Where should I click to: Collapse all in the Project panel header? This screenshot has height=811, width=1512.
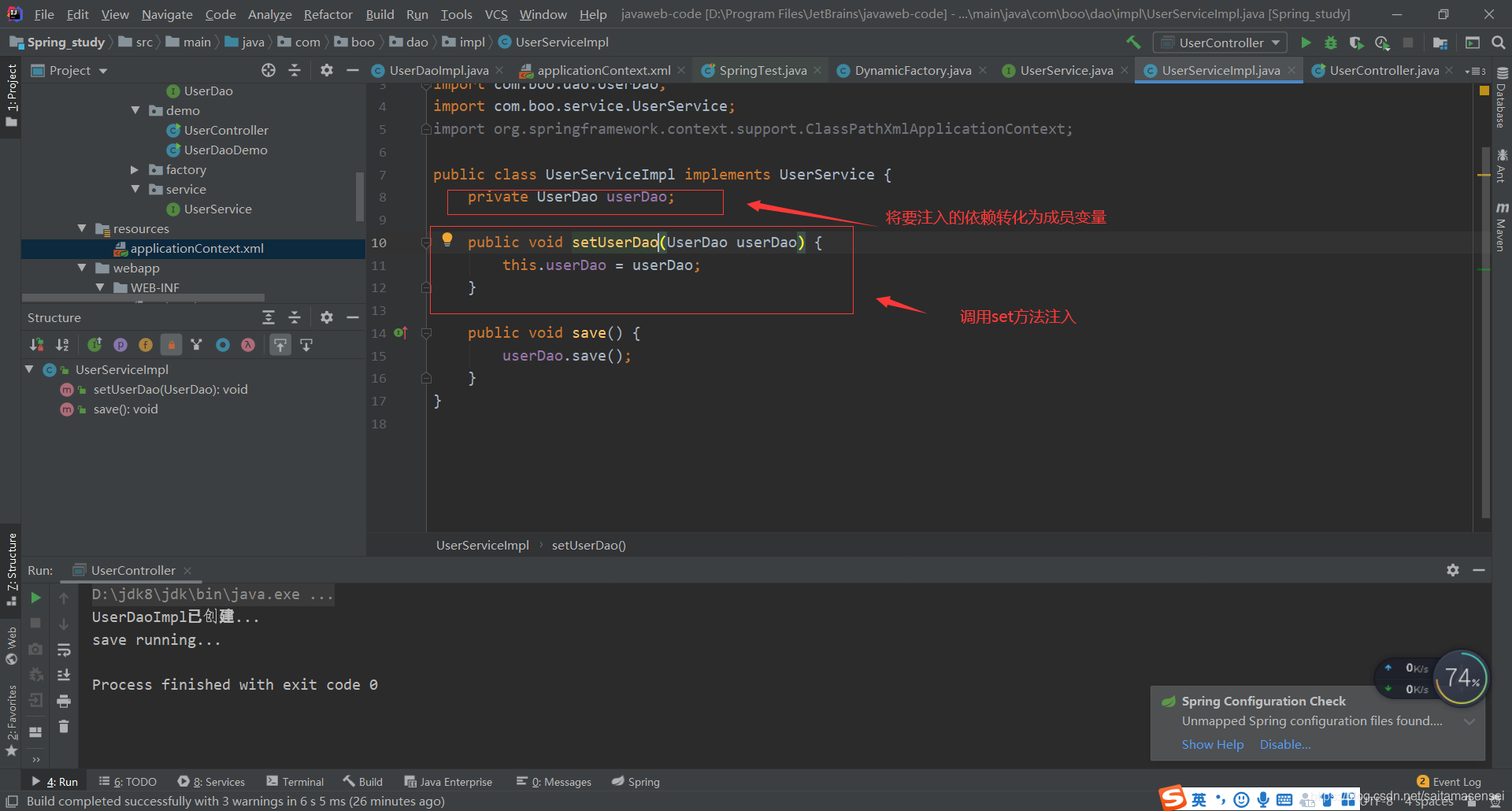[295, 70]
